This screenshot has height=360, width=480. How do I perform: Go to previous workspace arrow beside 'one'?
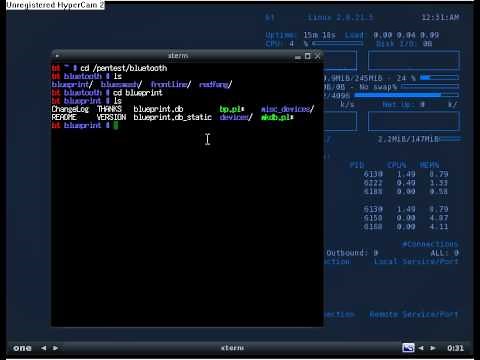point(44,348)
